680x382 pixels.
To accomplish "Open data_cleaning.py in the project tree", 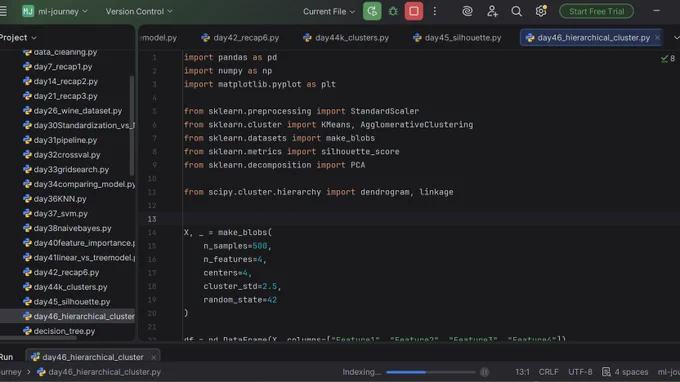I will 65,52.
